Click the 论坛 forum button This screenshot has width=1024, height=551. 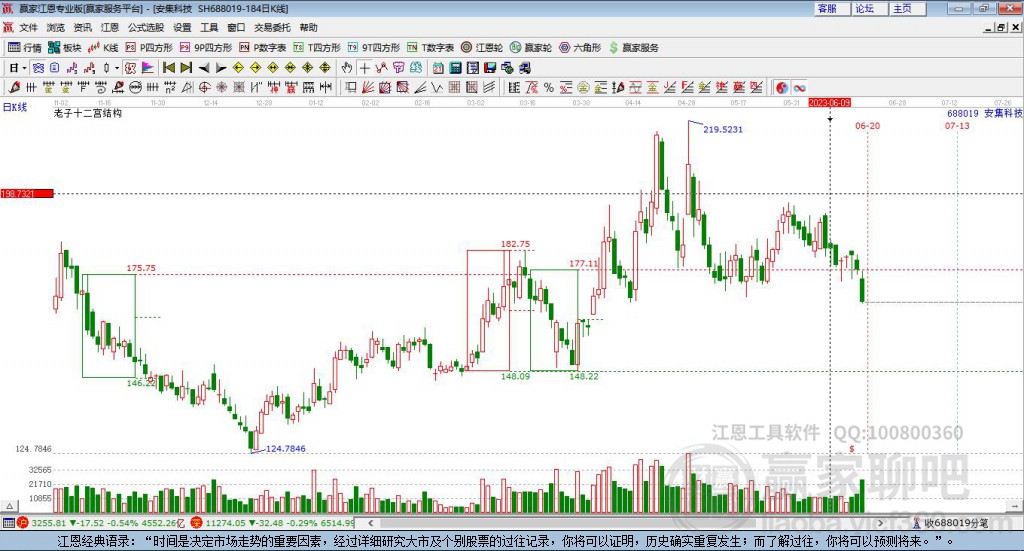pos(870,8)
